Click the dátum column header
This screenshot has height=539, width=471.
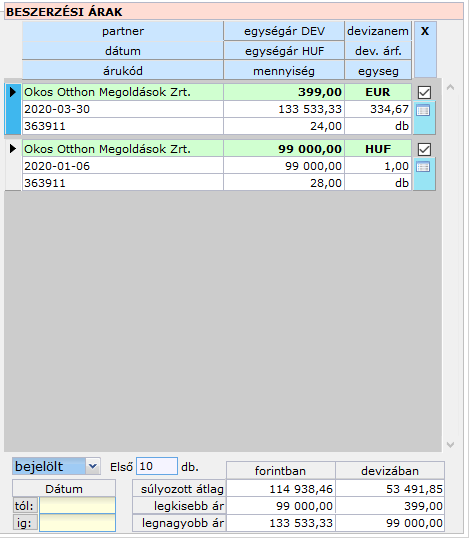tap(123, 51)
